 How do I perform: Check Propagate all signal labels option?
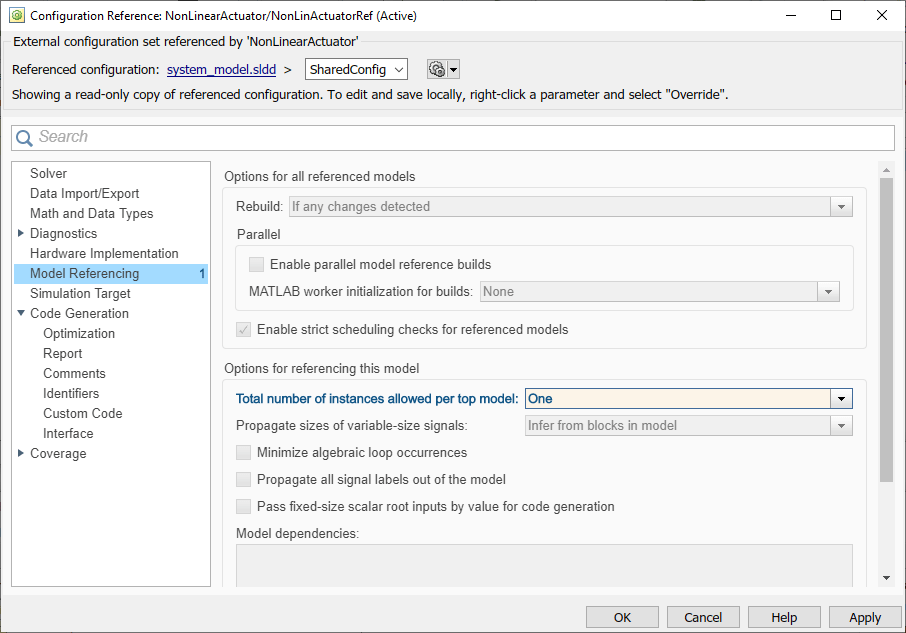(244, 480)
